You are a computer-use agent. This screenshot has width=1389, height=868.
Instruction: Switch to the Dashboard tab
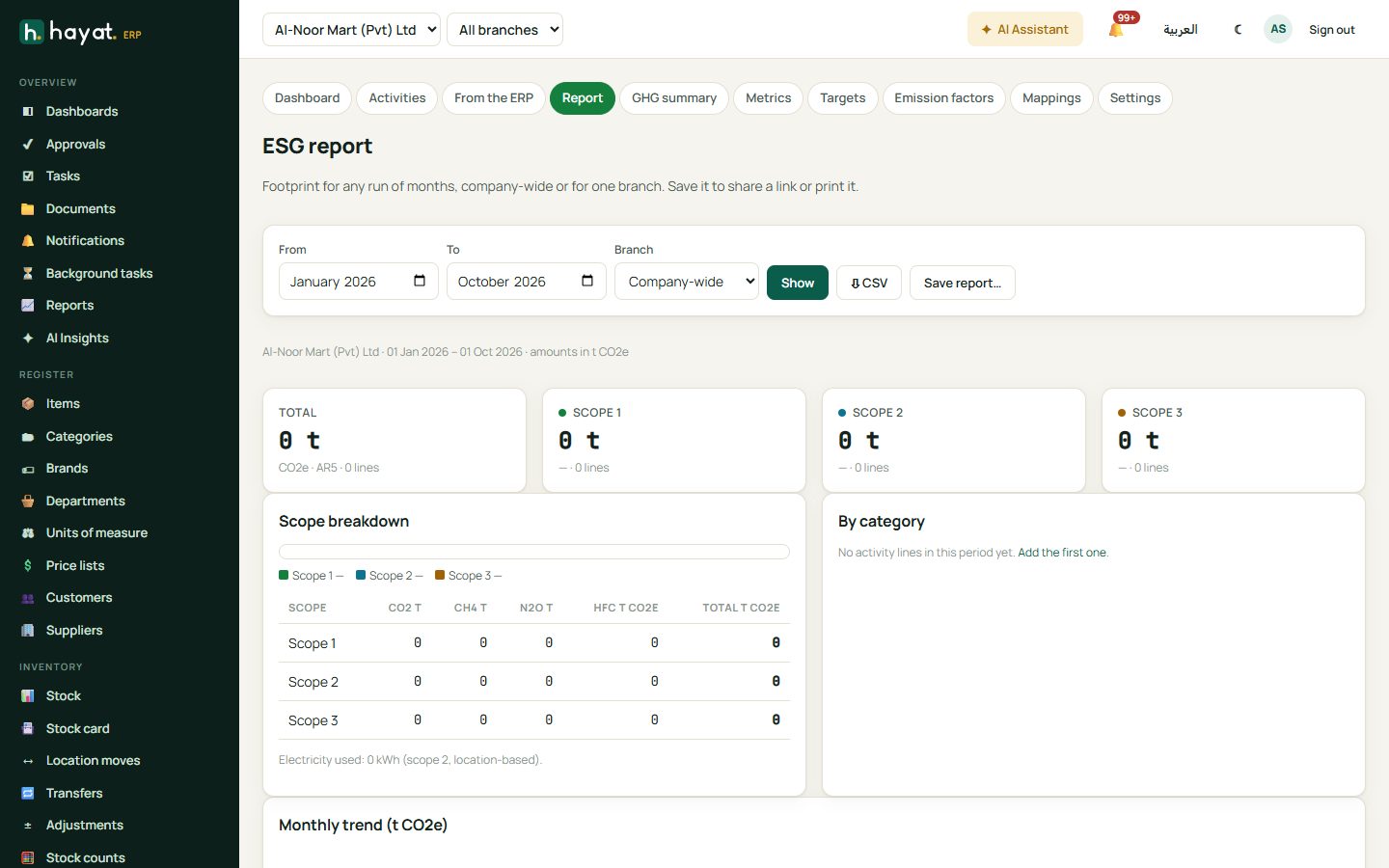(x=307, y=98)
